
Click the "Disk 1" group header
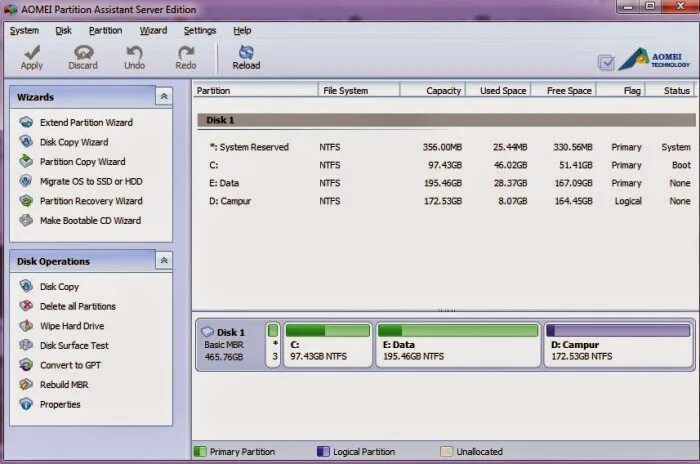click(446, 120)
